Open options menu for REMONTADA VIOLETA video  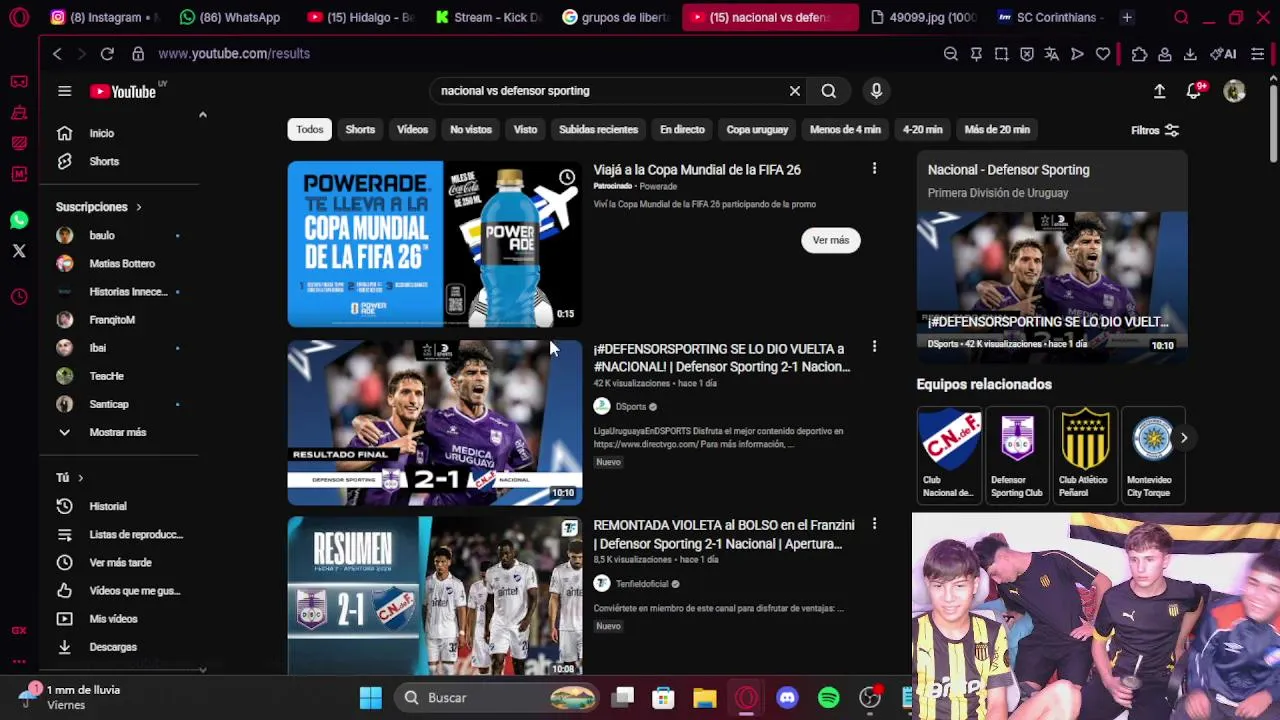click(x=874, y=524)
